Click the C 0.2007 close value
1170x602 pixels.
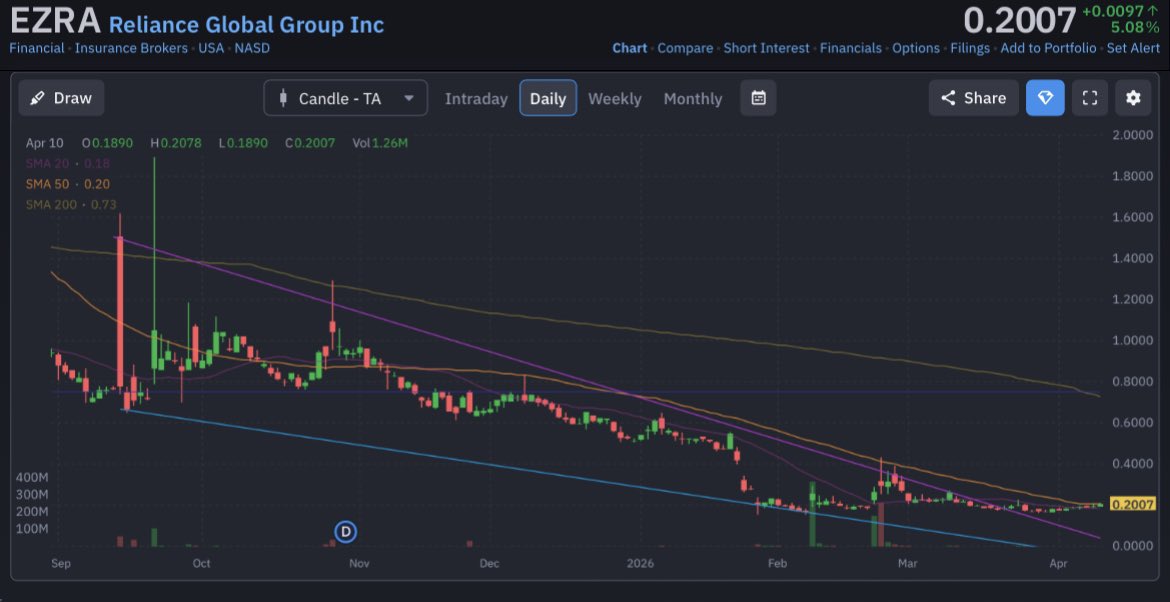pyautogui.click(x=310, y=143)
